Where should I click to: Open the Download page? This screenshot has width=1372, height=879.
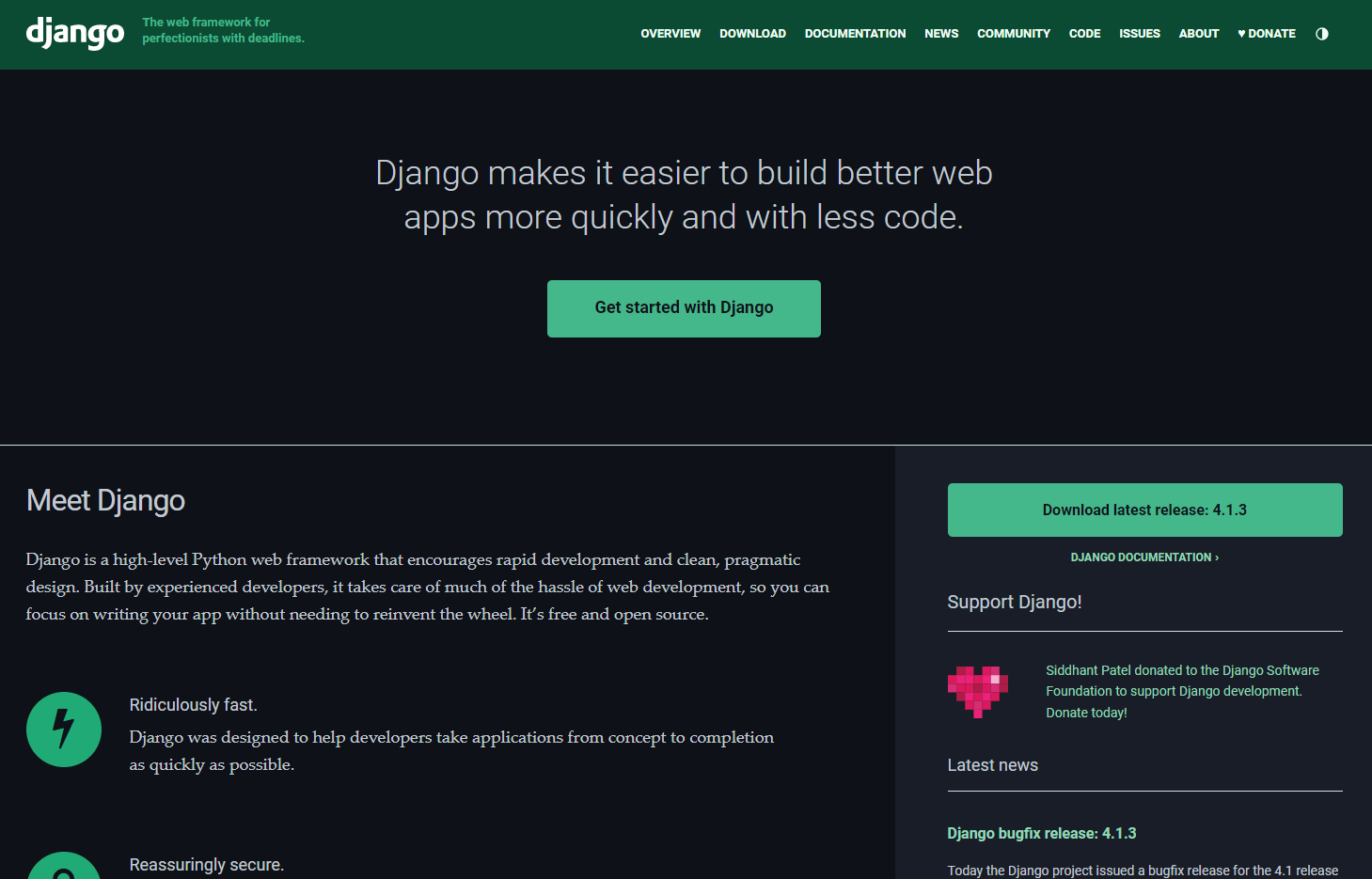pos(752,33)
